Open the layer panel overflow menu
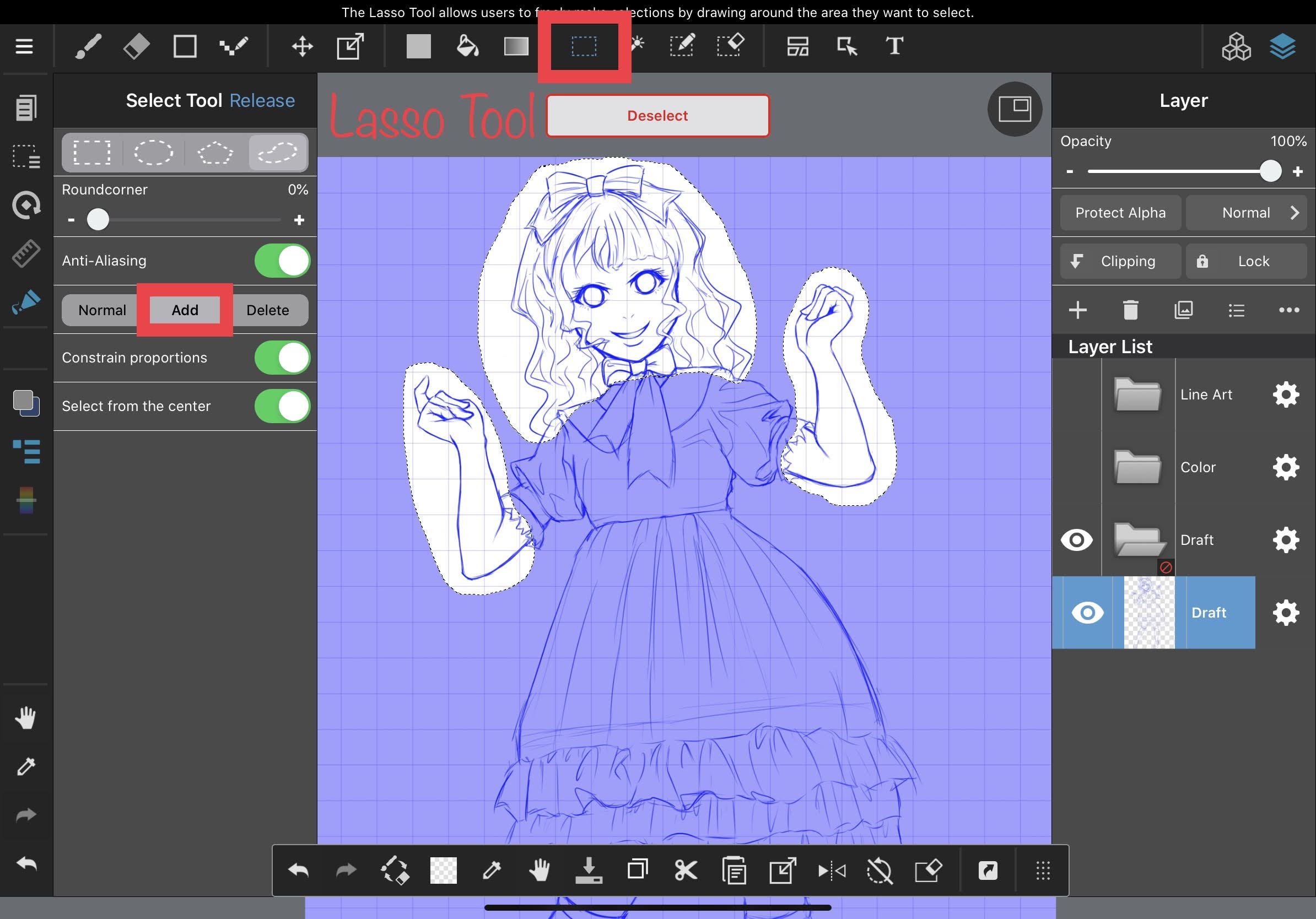This screenshot has height=919, width=1316. click(1288, 310)
